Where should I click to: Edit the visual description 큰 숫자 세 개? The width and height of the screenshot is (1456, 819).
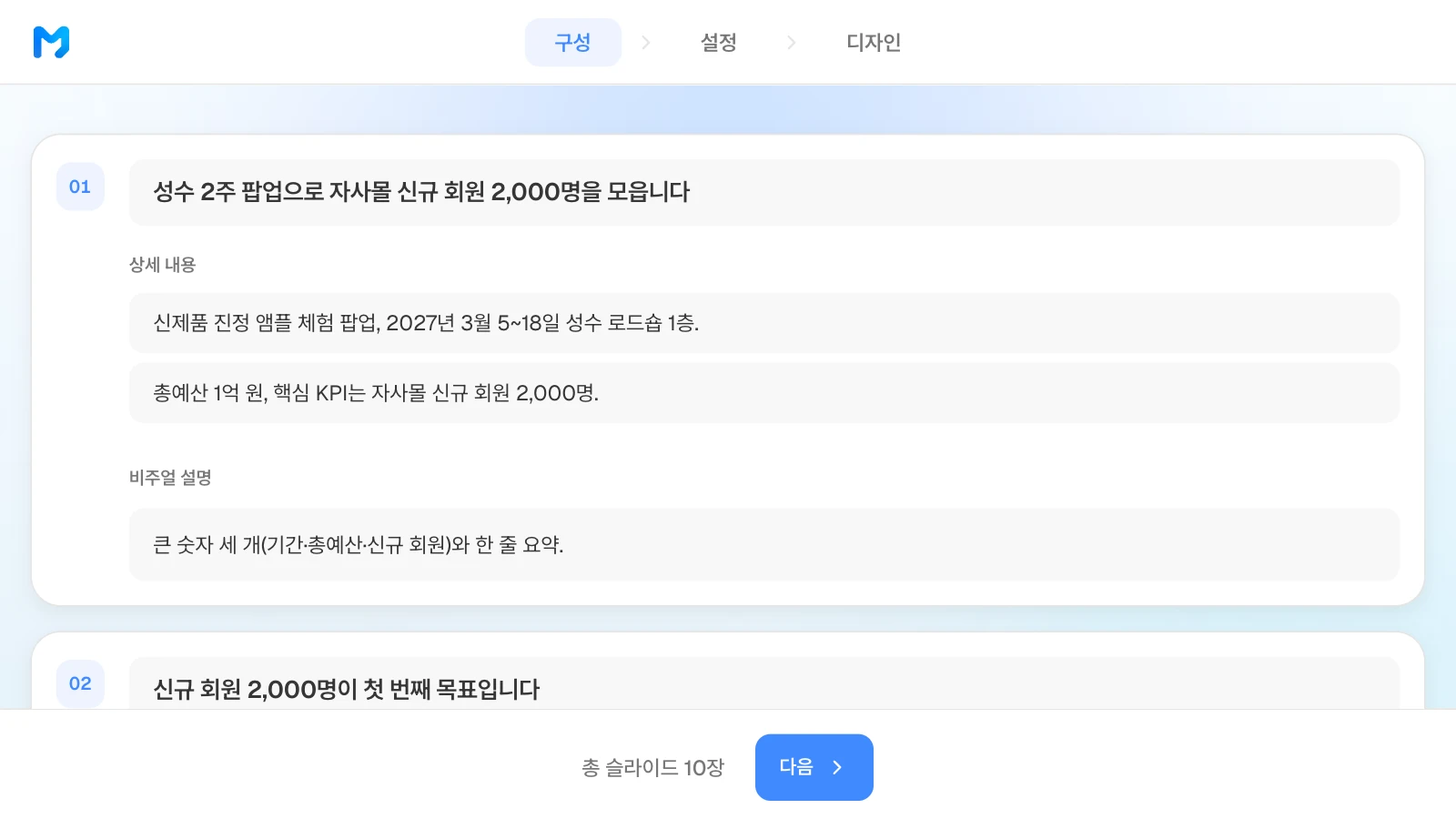[x=764, y=544]
